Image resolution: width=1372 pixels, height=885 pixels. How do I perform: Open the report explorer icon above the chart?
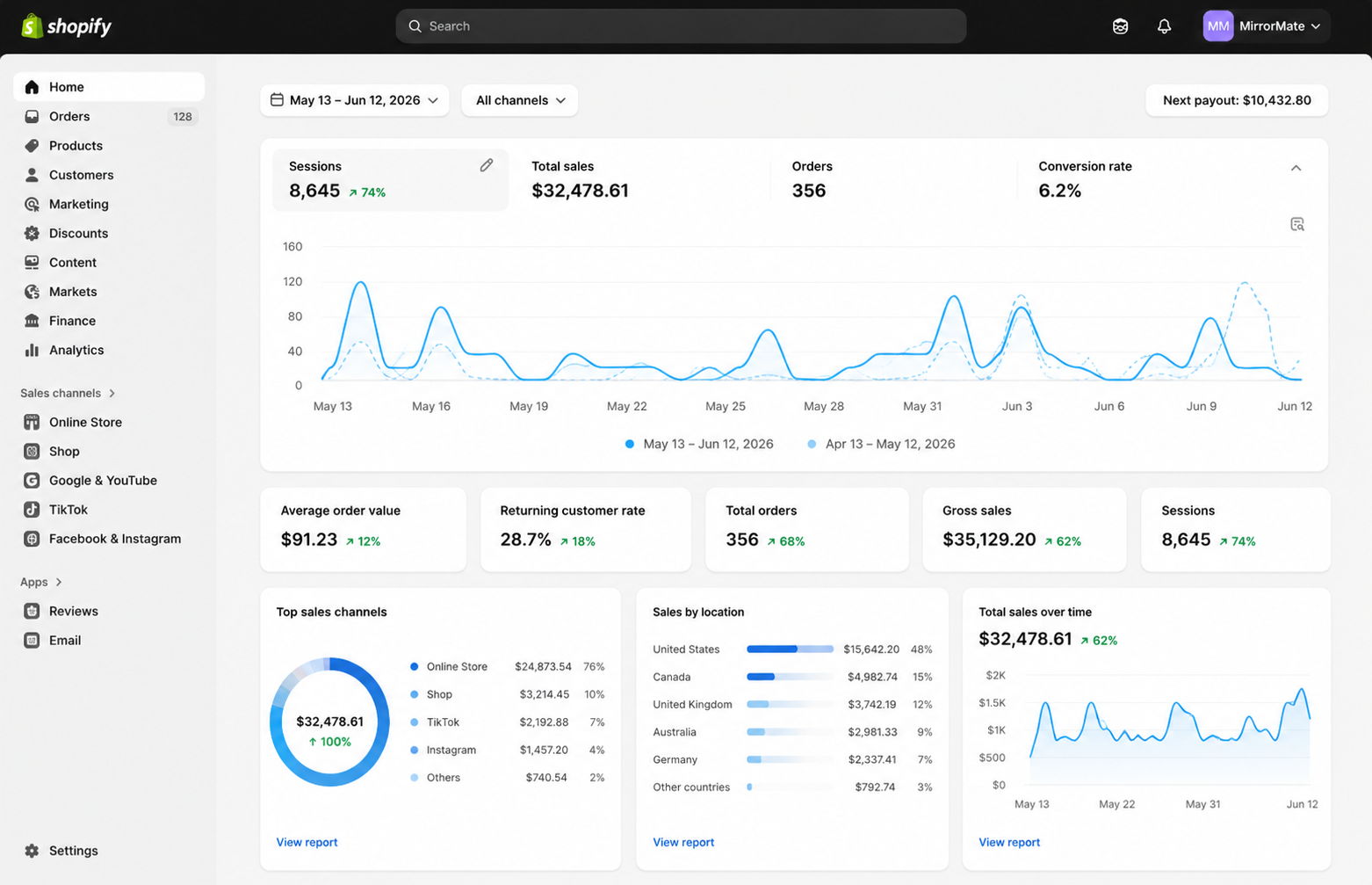coord(1297,224)
